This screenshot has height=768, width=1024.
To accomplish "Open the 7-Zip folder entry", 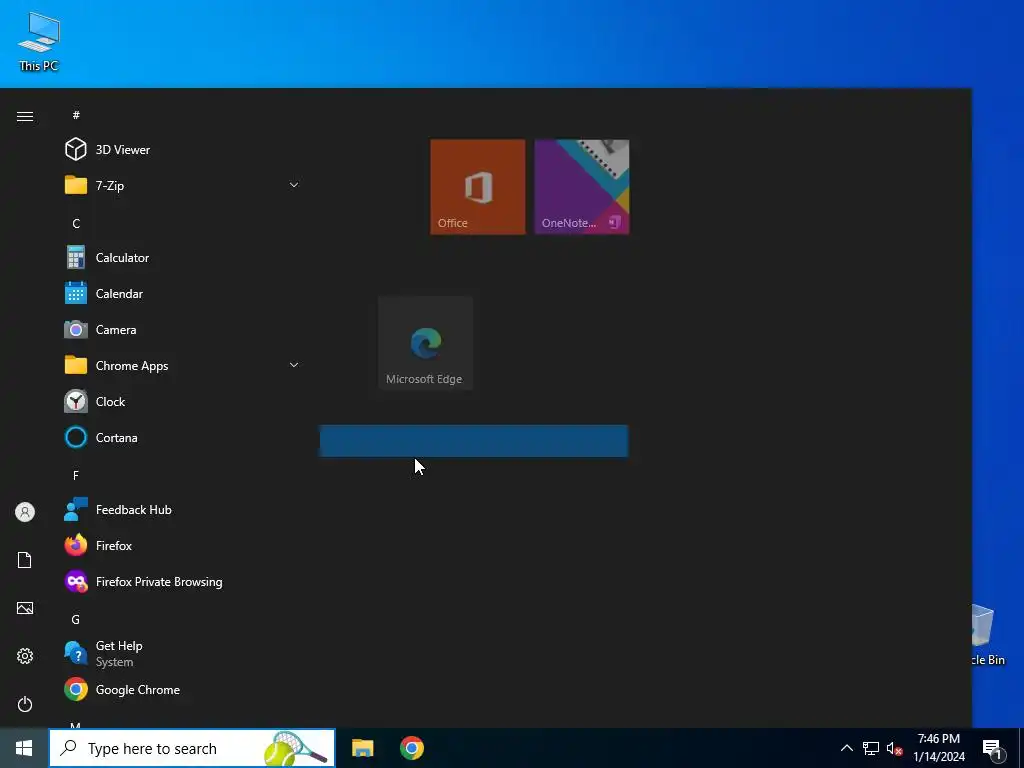I will pyautogui.click(x=182, y=185).
